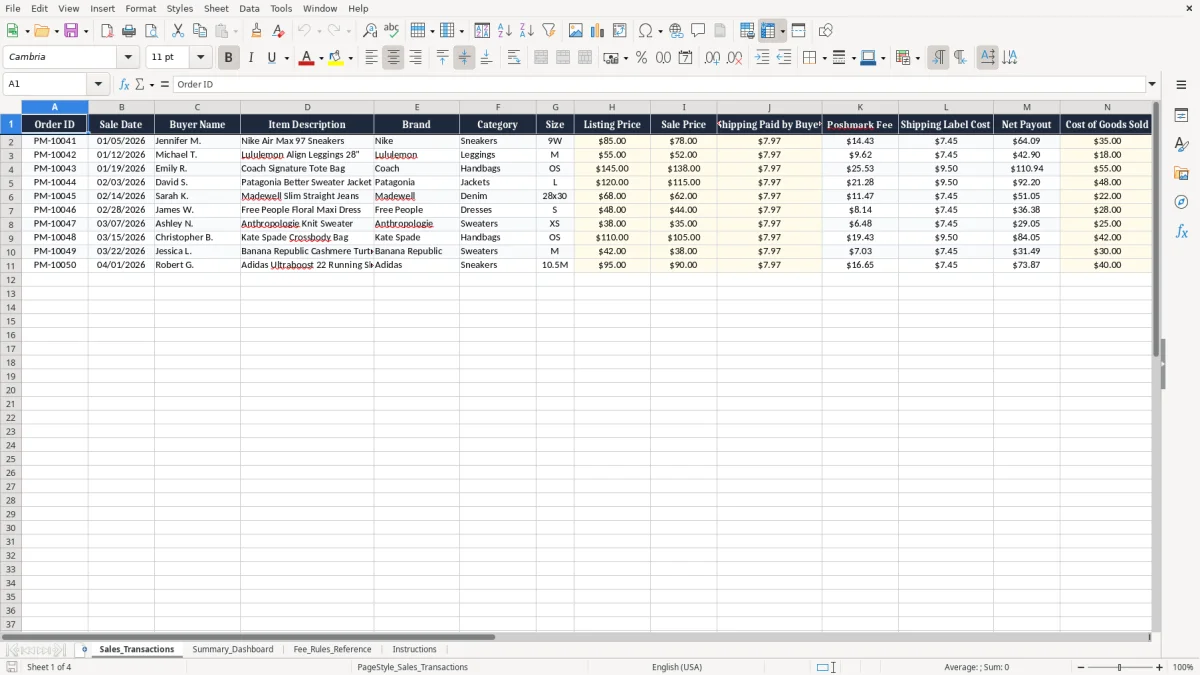Viewport: 1200px width, 675px height.
Task: Open Print Preview mode
Action: point(151,31)
